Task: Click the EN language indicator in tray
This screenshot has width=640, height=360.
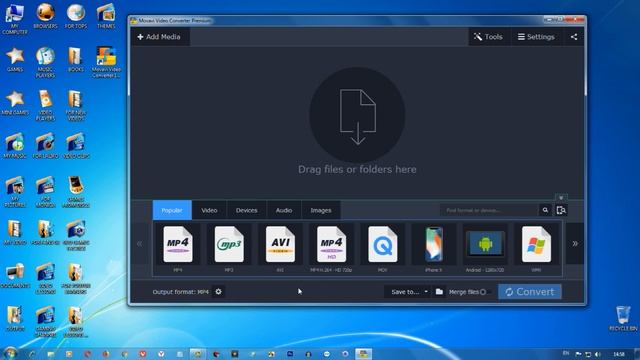Action: coord(566,353)
